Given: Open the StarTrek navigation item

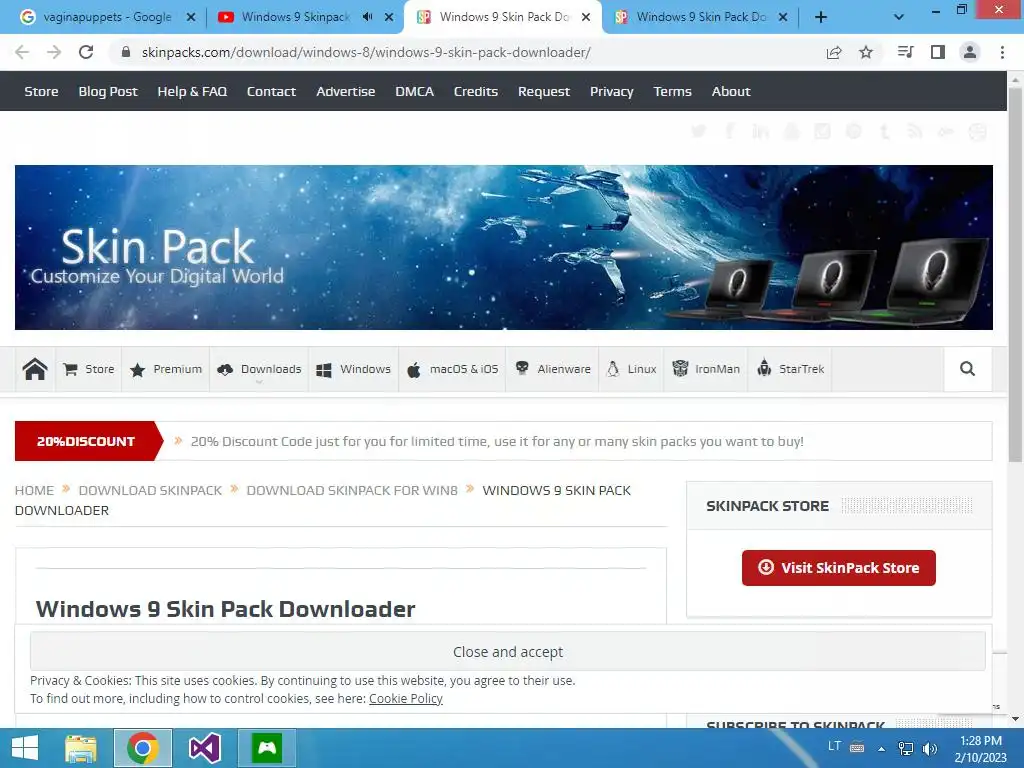Looking at the screenshot, I should click(x=790, y=369).
